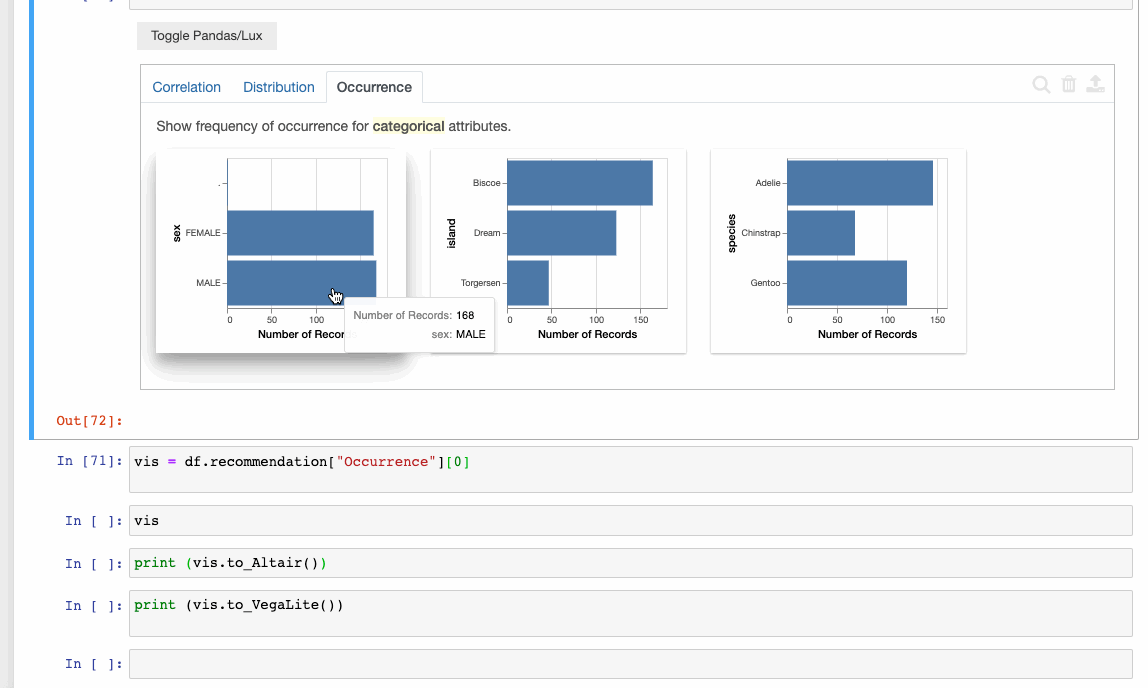Click the trash icon to clear visualizations
The image size is (1148, 688).
(x=1068, y=85)
